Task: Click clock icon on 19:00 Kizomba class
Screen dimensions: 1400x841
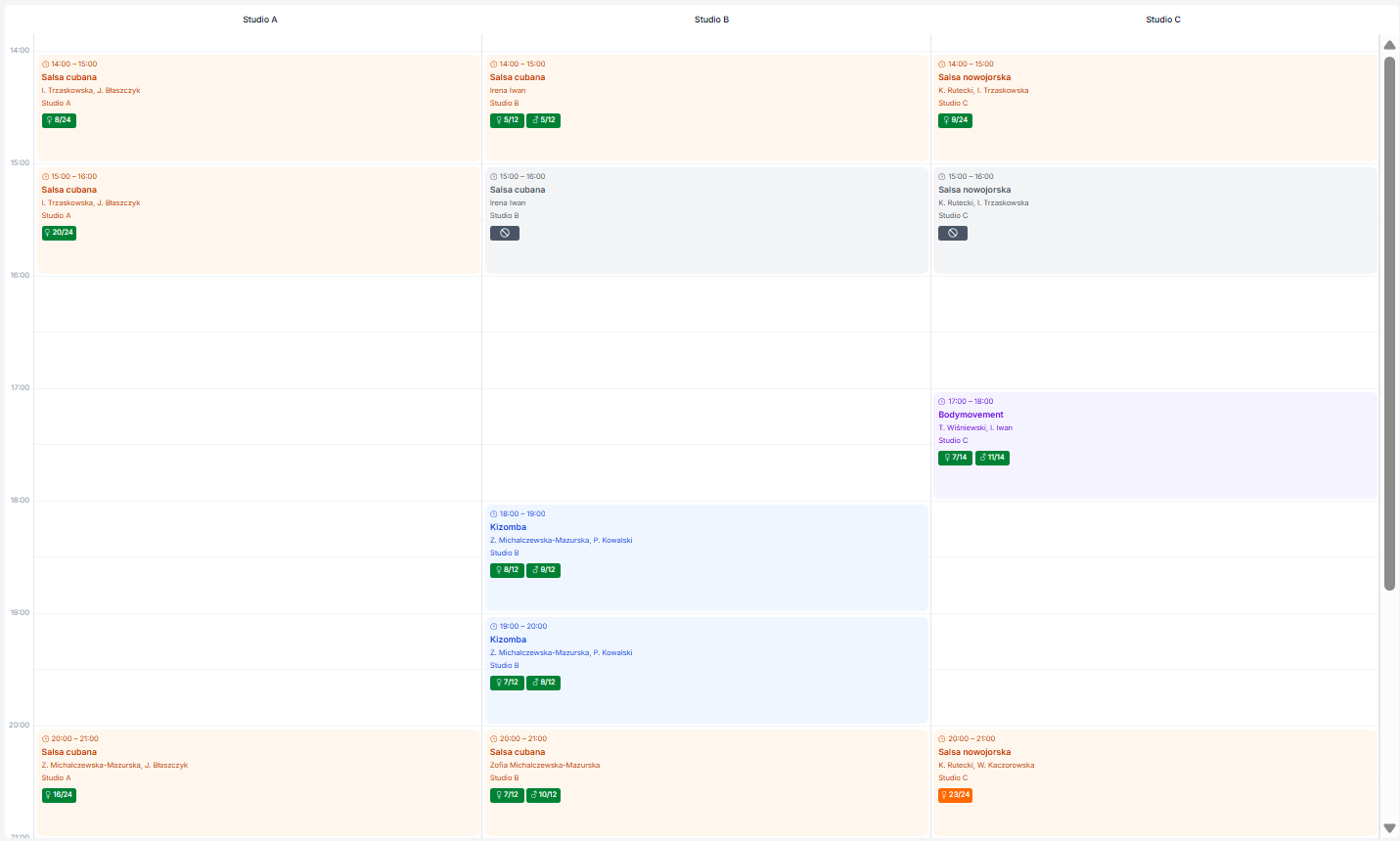Action: [x=494, y=627]
